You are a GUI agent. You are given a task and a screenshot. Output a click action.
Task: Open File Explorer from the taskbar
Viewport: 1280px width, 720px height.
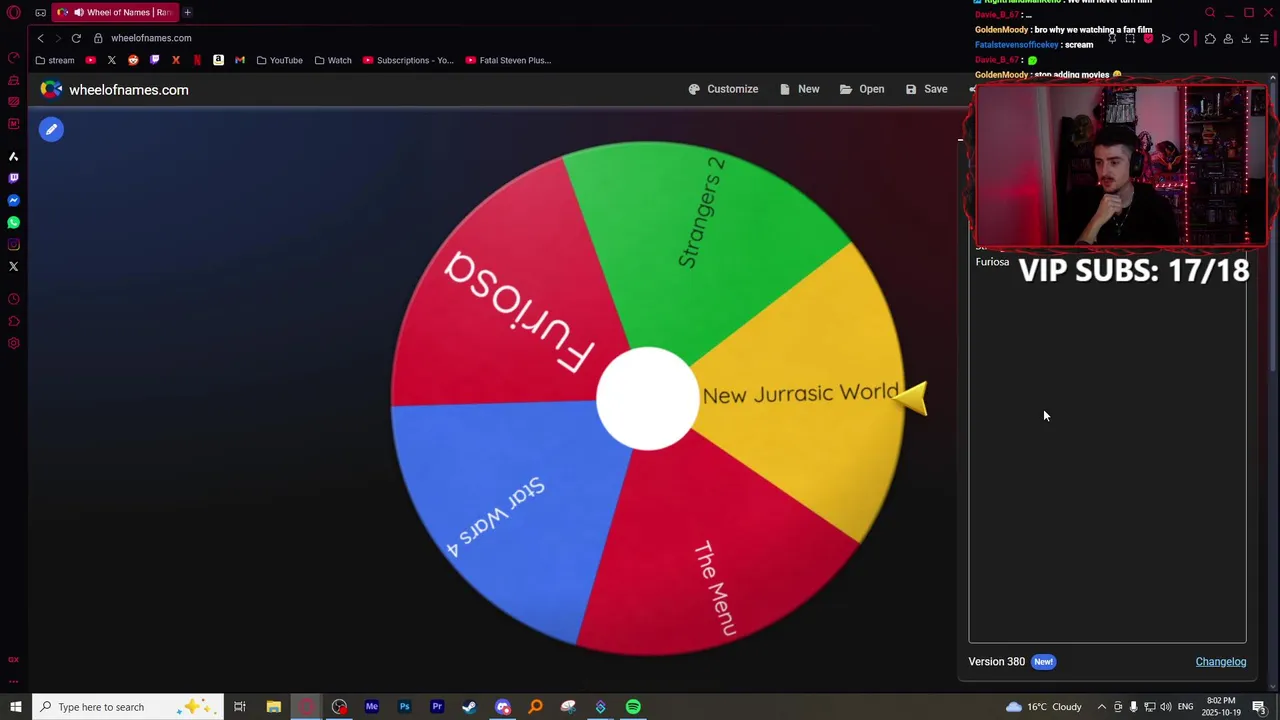click(x=273, y=707)
